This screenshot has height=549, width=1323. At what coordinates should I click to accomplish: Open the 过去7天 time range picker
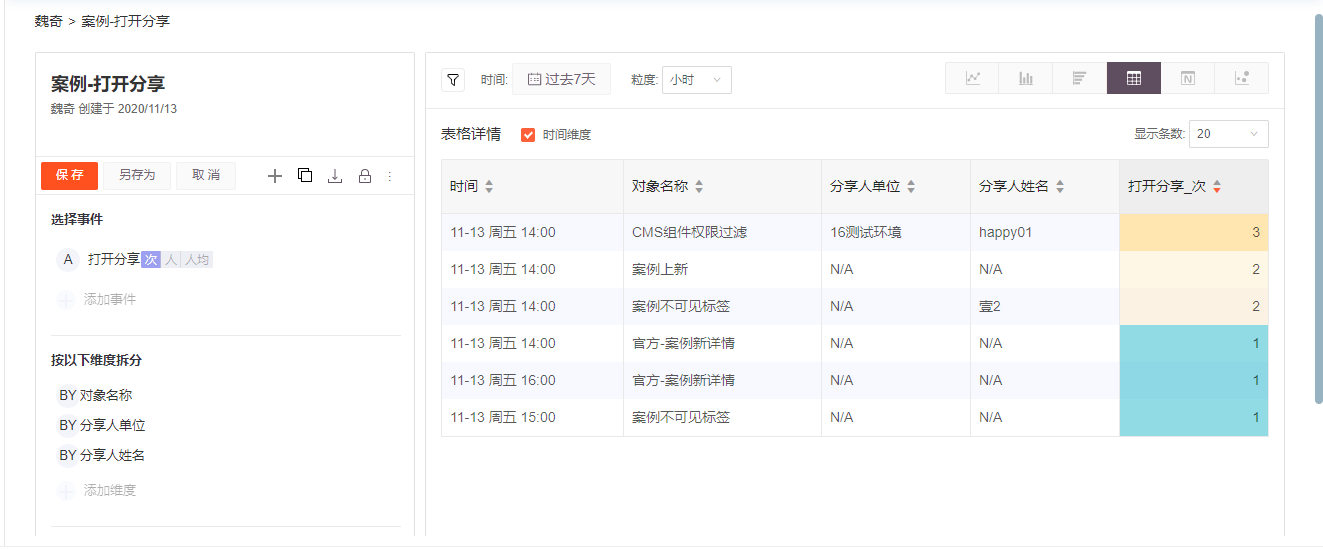[561, 79]
